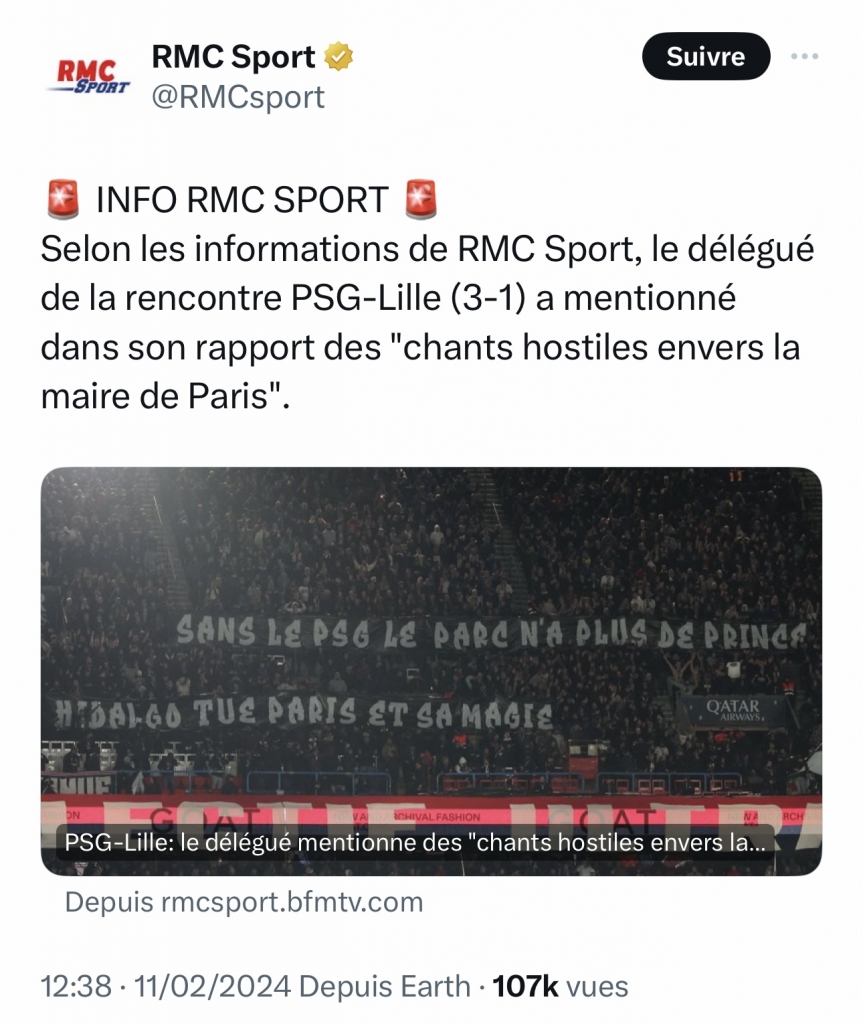
Task: Open the rmcsport.bfmtv.com source link
Action: coord(244,903)
